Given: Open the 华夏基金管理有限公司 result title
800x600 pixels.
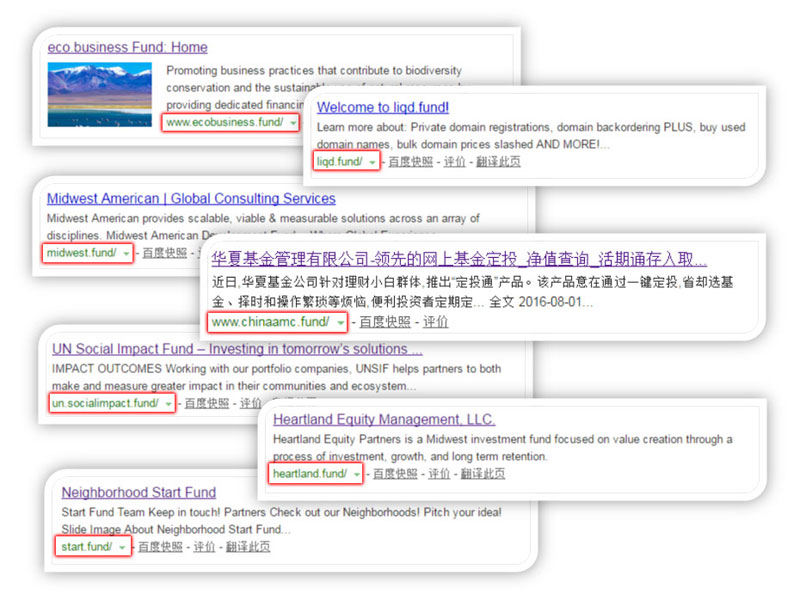Looking at the screenshot, I should click(x=459, y=259).
